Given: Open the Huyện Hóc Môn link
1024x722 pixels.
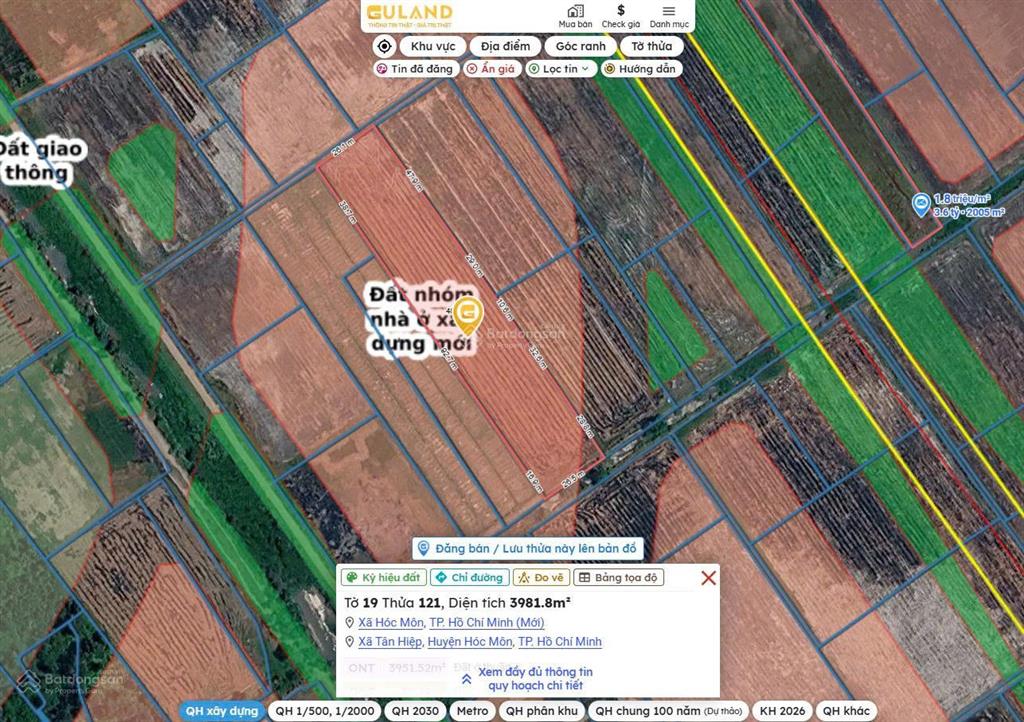Looking at the screenshot, I should 470,642.
